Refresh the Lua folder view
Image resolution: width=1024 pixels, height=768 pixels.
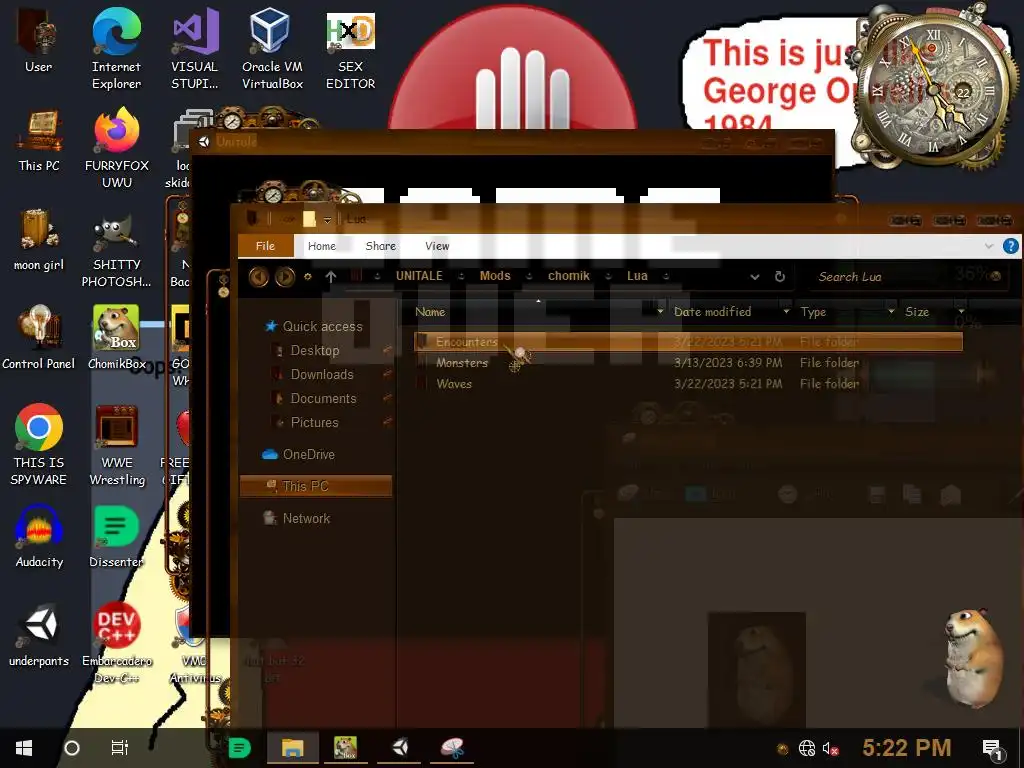click(x=780, y=277)
